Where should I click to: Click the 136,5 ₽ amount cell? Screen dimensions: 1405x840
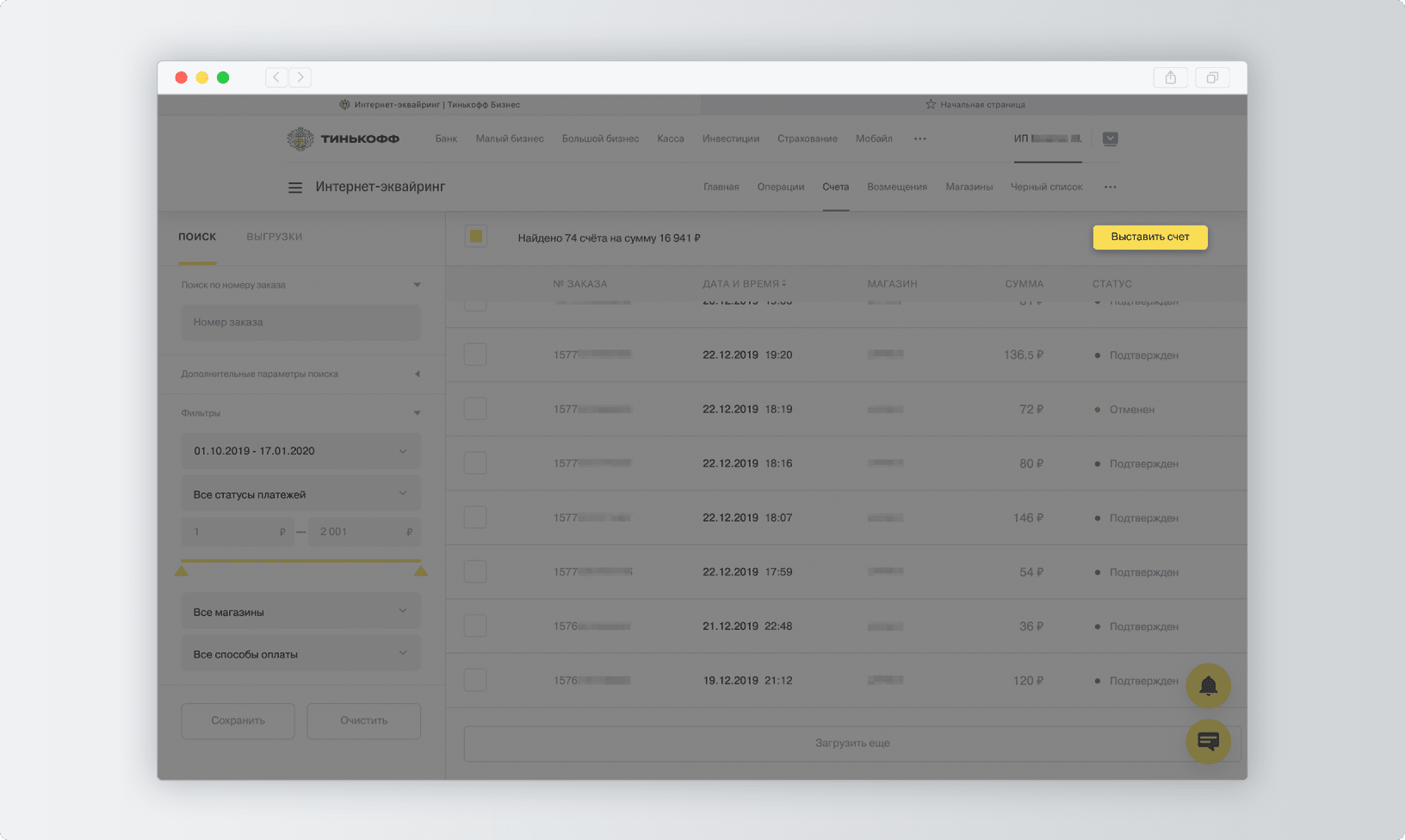click(1024, 355)
